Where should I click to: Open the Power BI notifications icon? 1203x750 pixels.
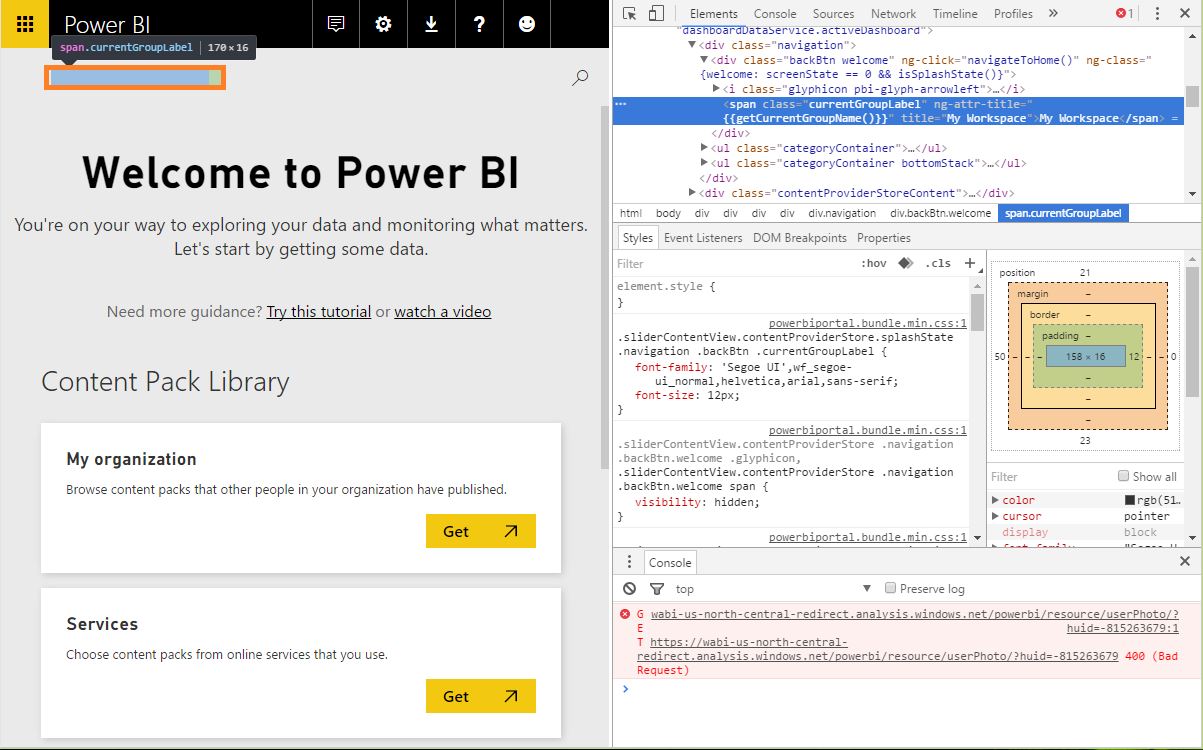[336, 24]
